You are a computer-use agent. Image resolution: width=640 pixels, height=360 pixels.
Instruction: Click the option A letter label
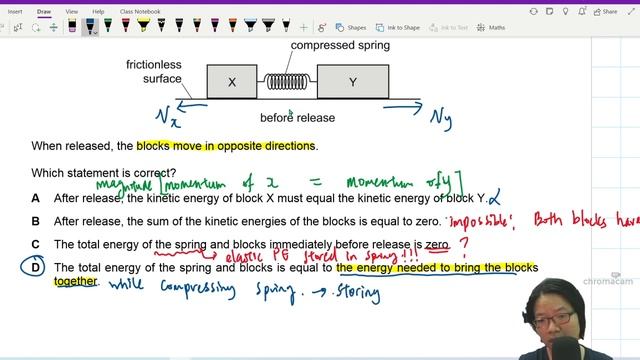click(x=36, y=198)
